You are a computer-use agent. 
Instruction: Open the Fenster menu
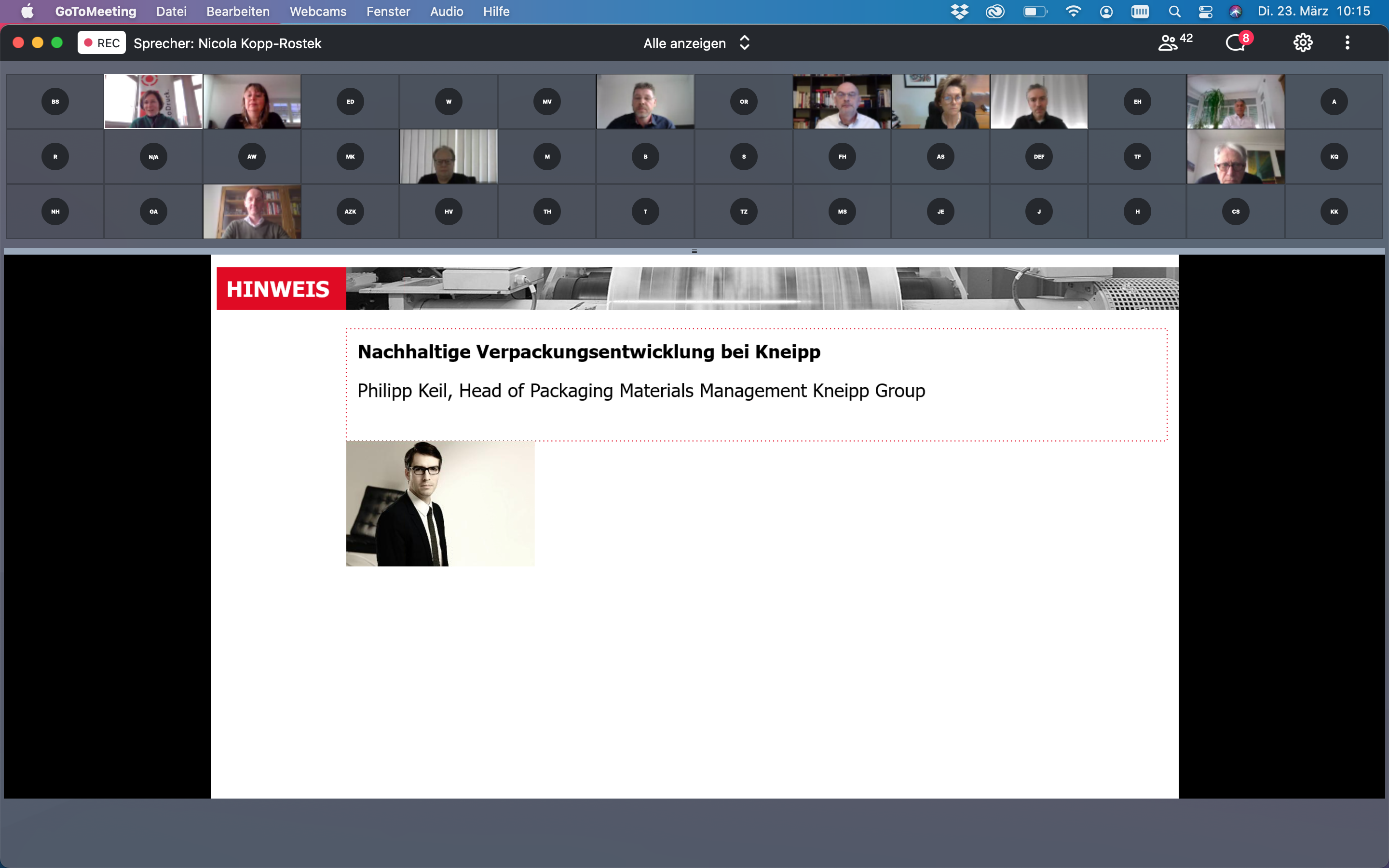click(388, 12)
